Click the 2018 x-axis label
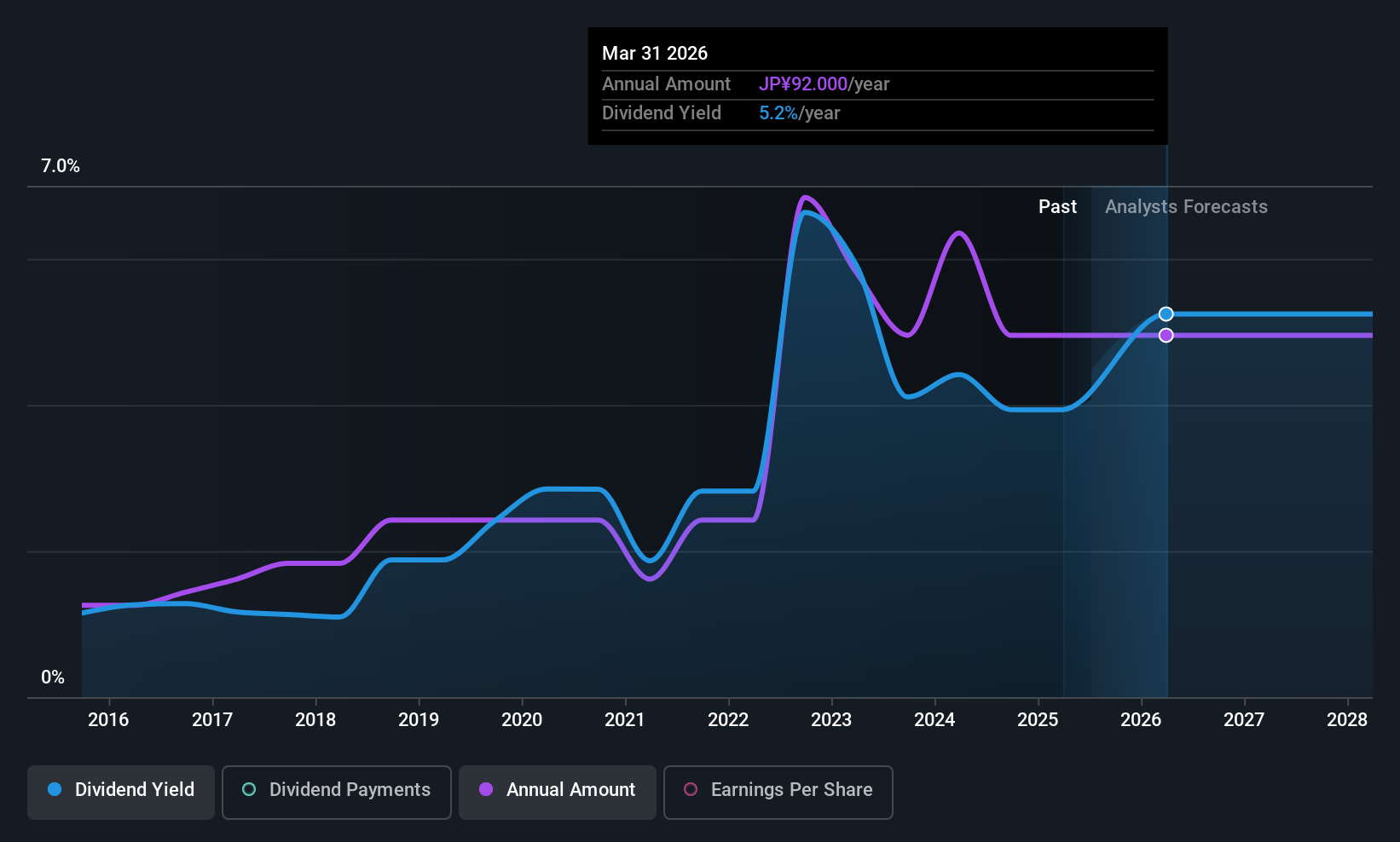 click(x=315, y=720)
